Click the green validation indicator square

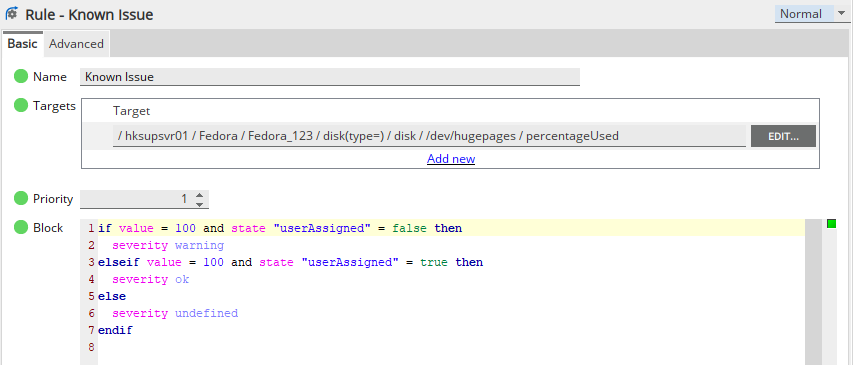tap(831, 224)
